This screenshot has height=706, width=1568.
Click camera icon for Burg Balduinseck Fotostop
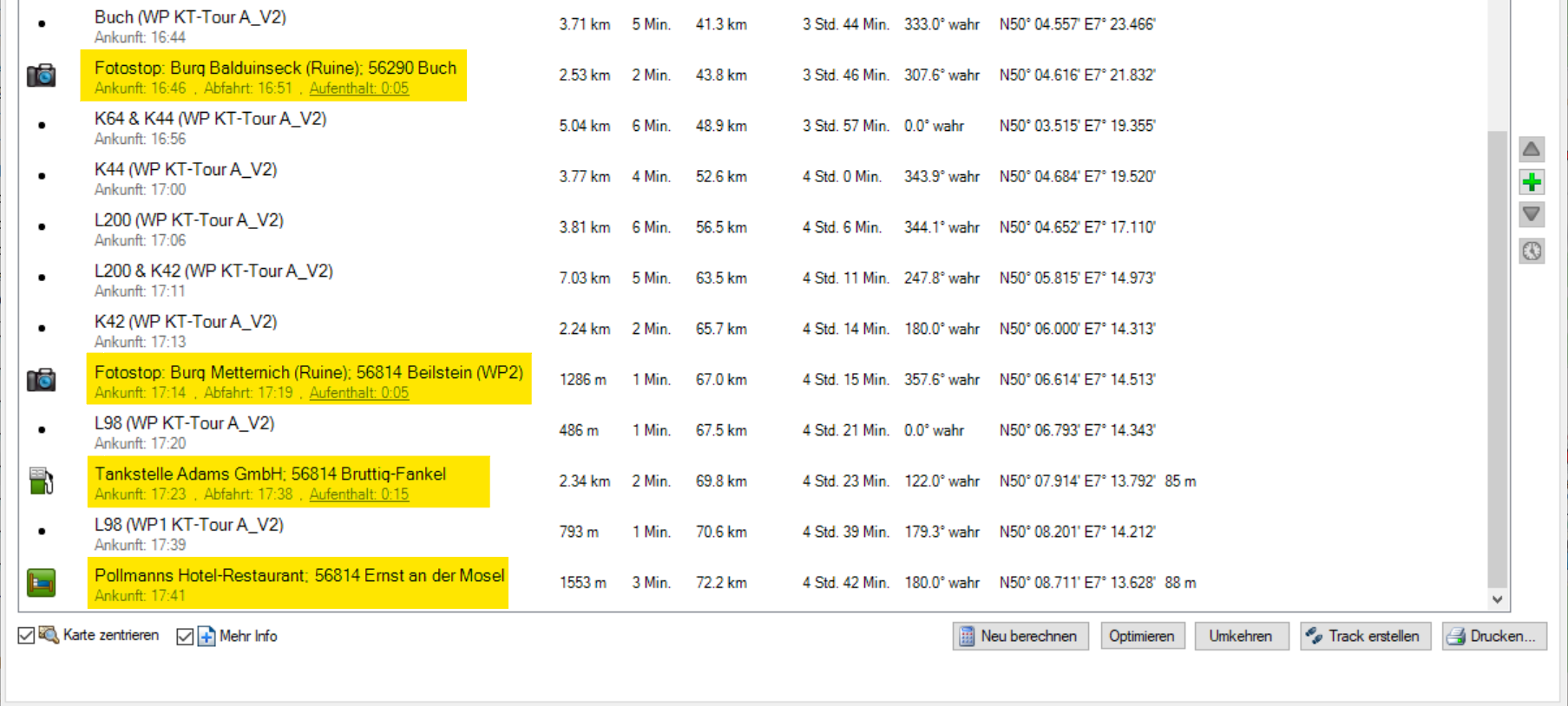click(41, 75)
